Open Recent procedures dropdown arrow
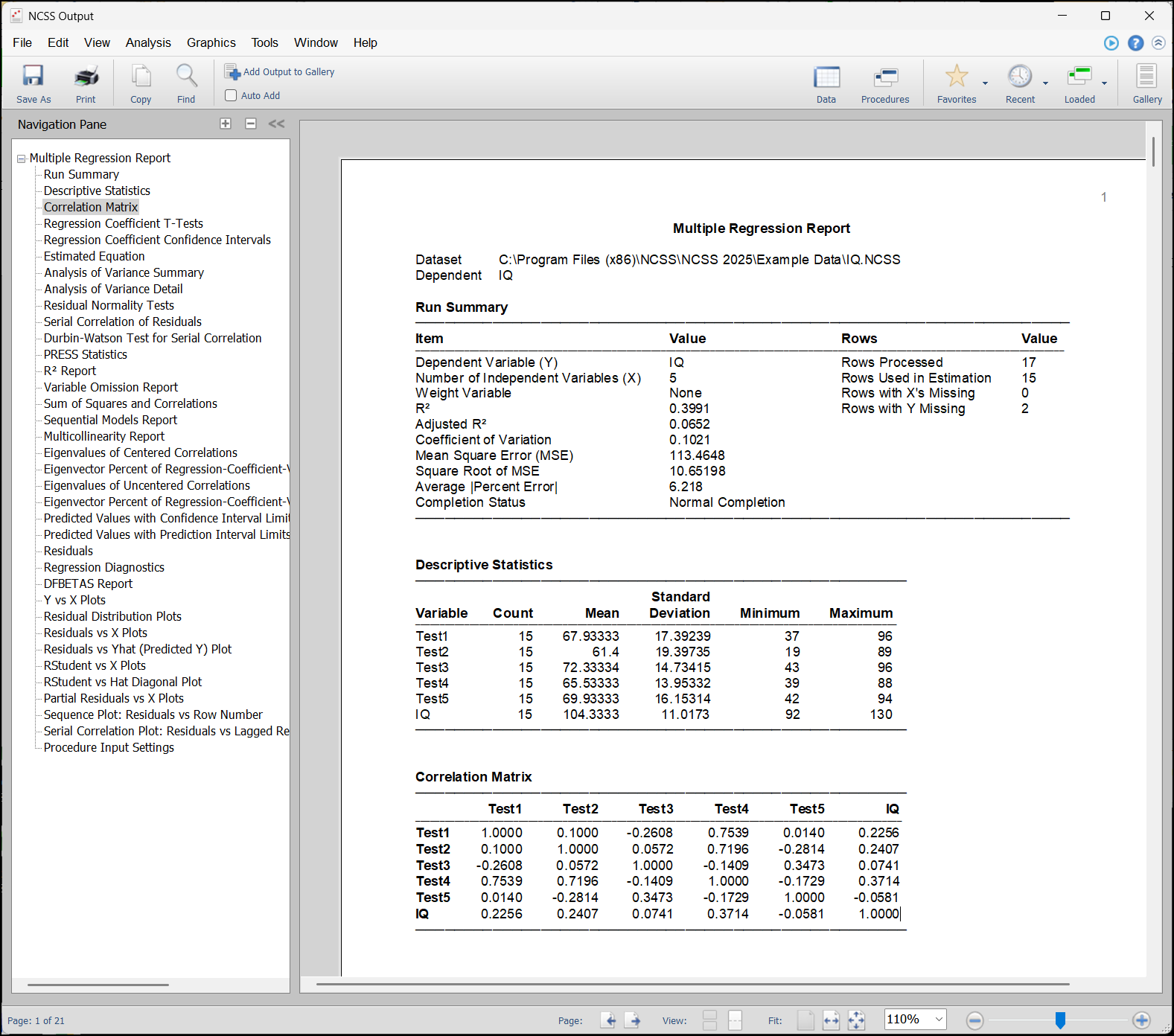 pos(1045,83)
